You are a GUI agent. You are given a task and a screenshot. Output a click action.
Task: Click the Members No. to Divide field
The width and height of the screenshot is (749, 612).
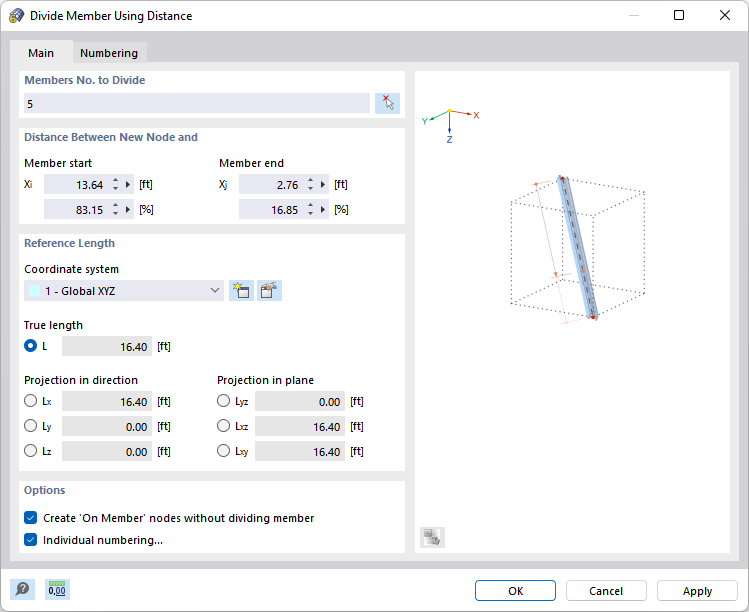point(197,103)
